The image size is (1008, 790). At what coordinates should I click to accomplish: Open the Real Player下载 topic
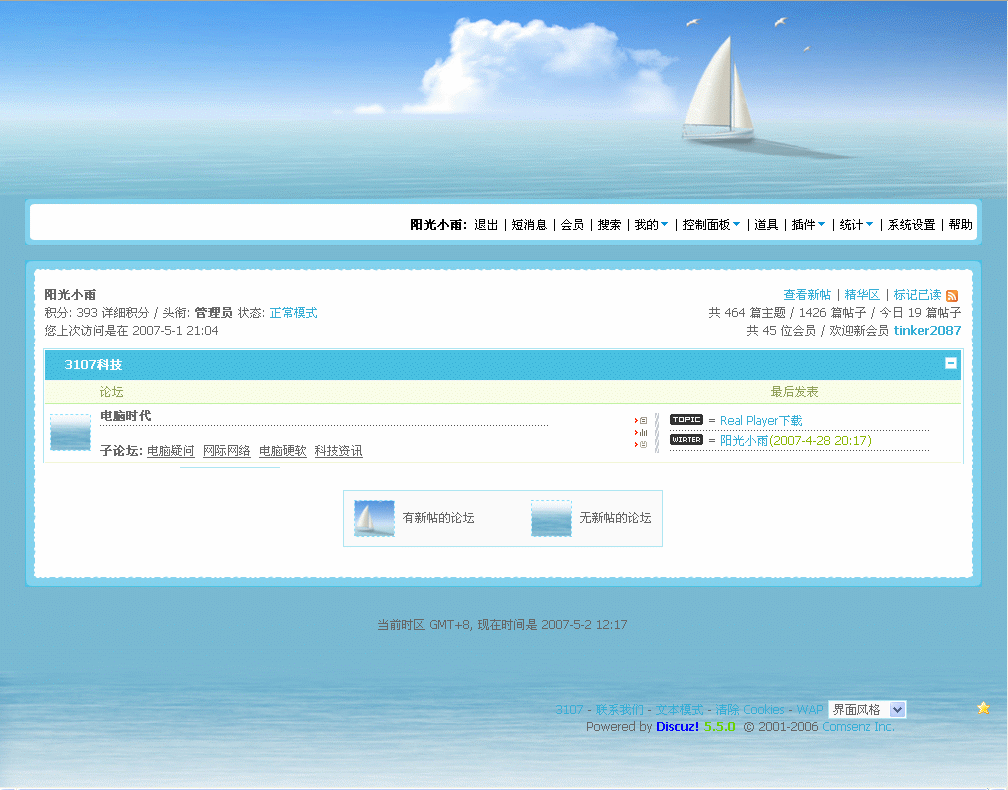click(761, 420)
